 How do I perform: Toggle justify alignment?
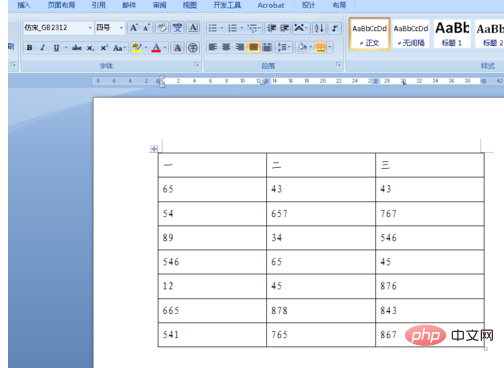click(253, 47)
